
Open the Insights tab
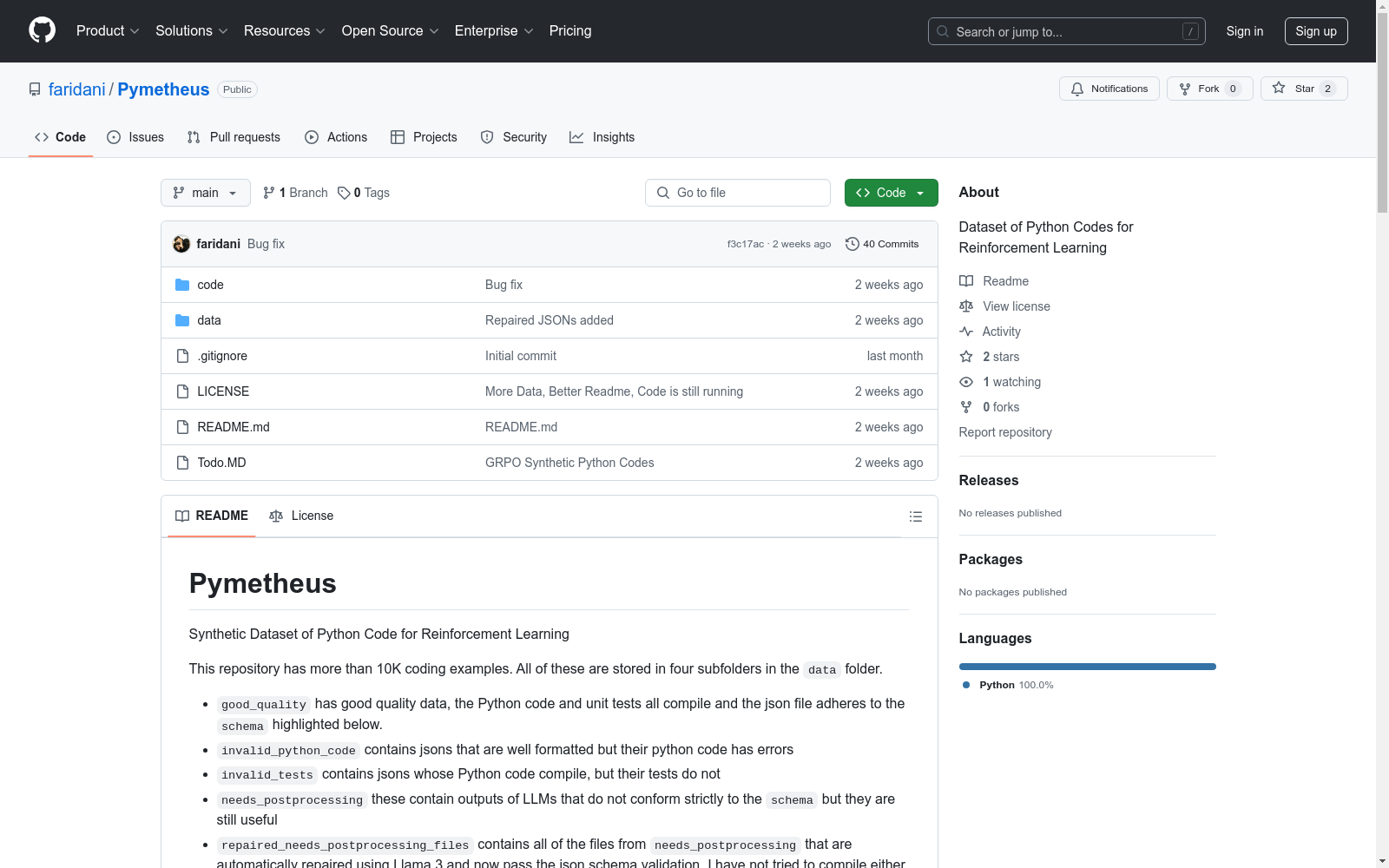pyautogui.click(x=602, y=137)
